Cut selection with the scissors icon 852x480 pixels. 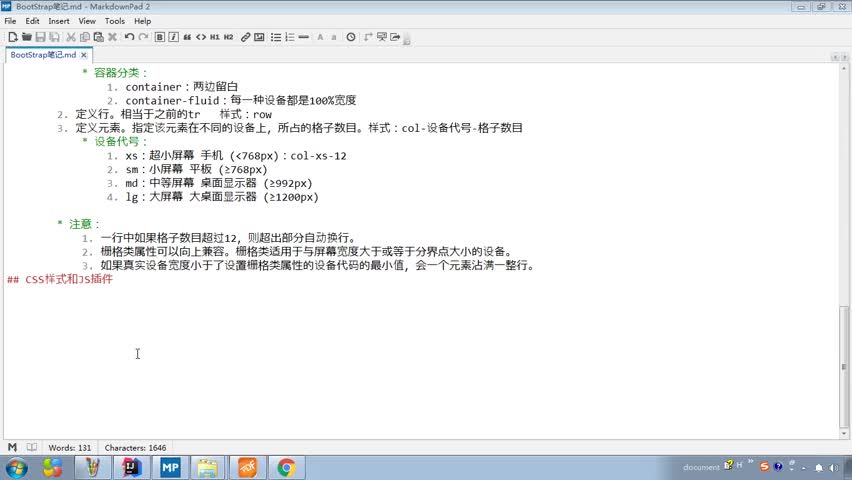71,37
